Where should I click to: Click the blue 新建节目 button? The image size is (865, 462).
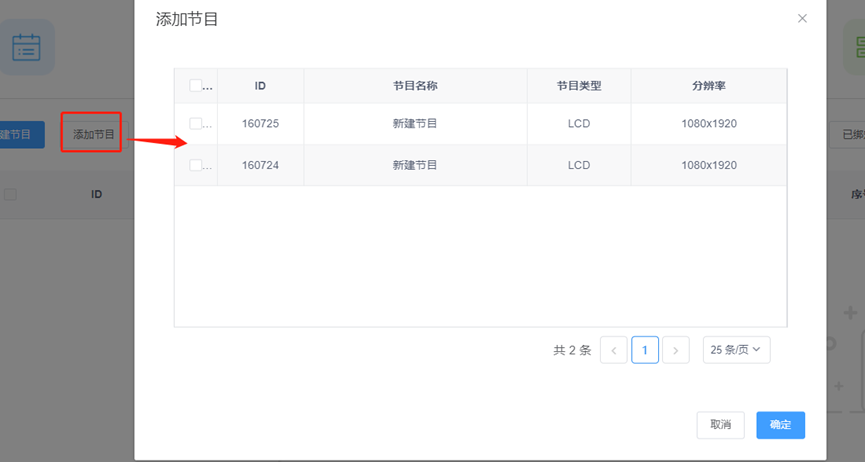coord(21,134)
